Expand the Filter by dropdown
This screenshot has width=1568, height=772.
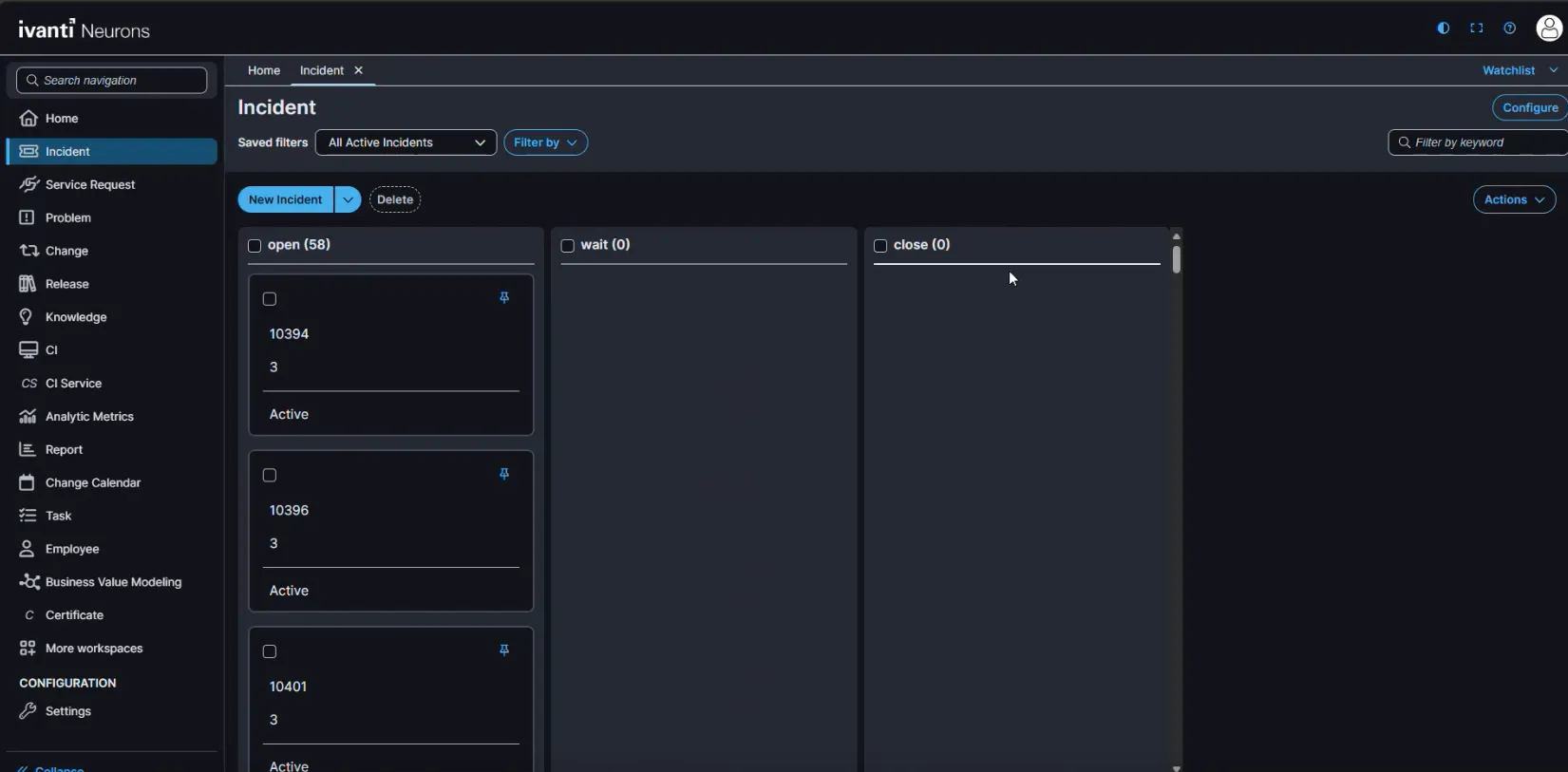pos(545,142)
